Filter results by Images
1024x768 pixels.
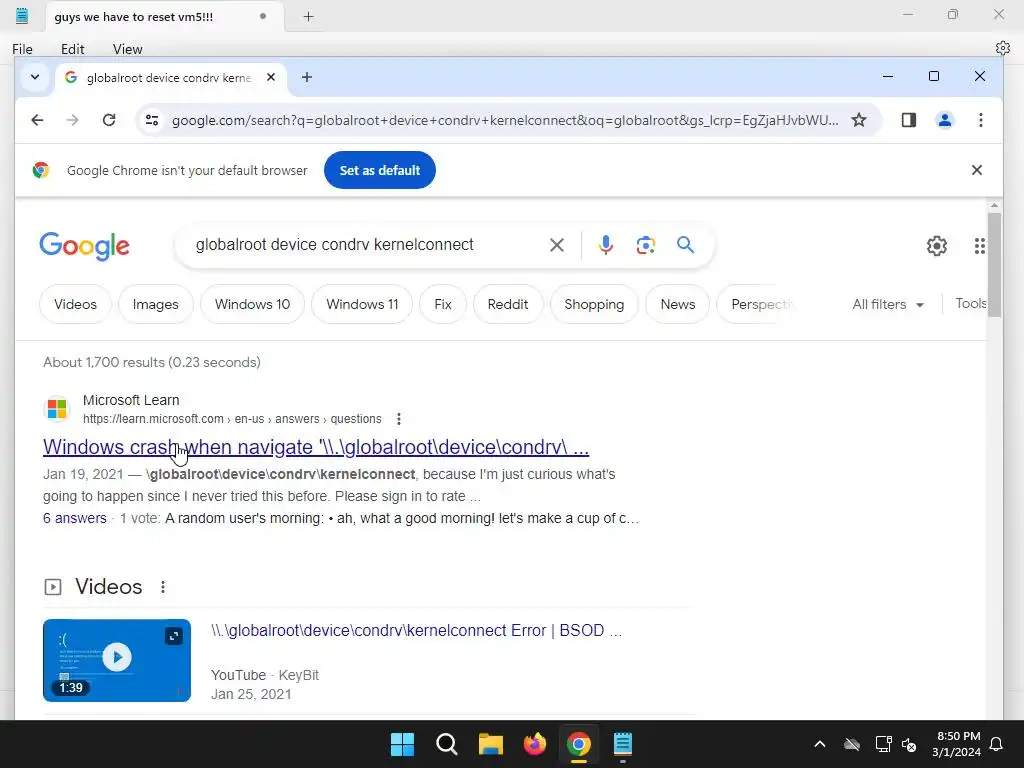click(x=155, y=304)
